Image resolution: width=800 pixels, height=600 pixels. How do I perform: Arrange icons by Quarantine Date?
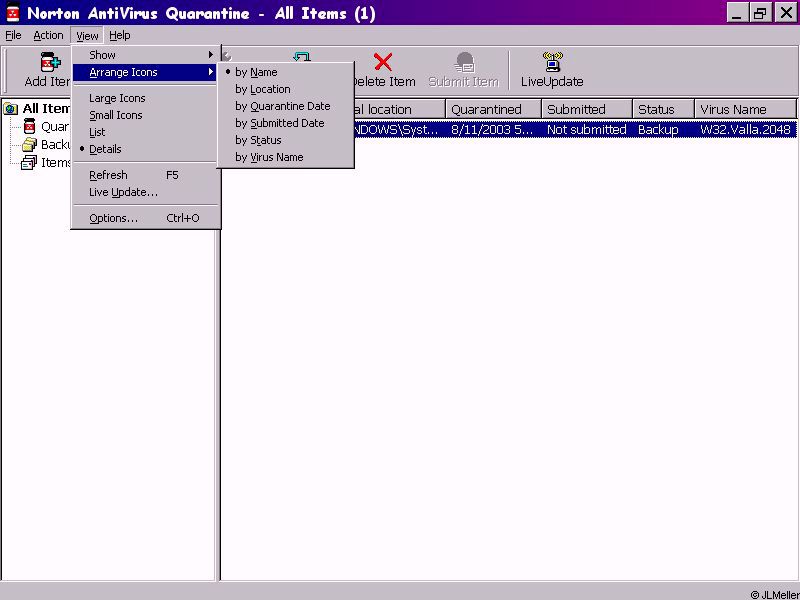282,106
